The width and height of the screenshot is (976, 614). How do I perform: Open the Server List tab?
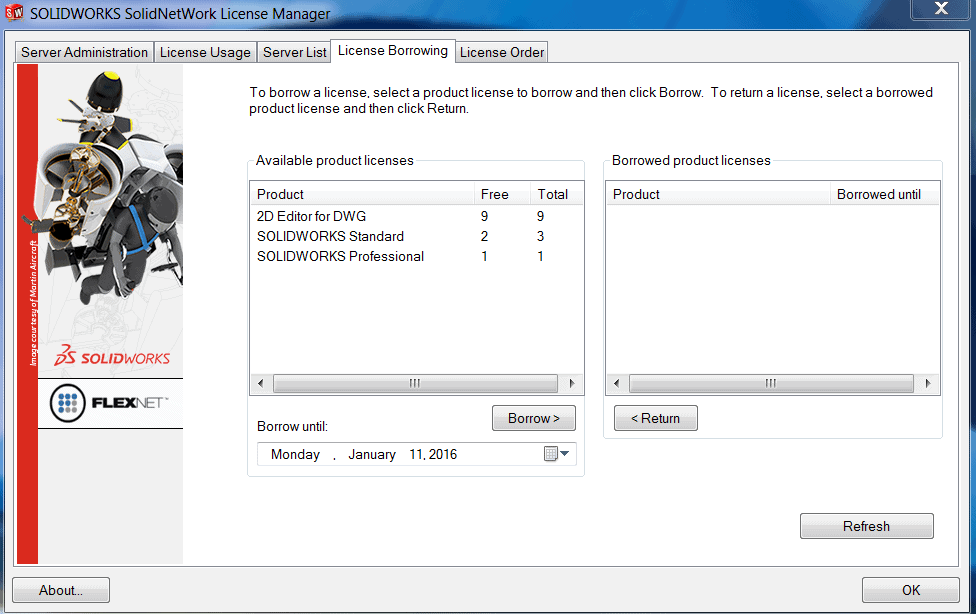point(294,52)
